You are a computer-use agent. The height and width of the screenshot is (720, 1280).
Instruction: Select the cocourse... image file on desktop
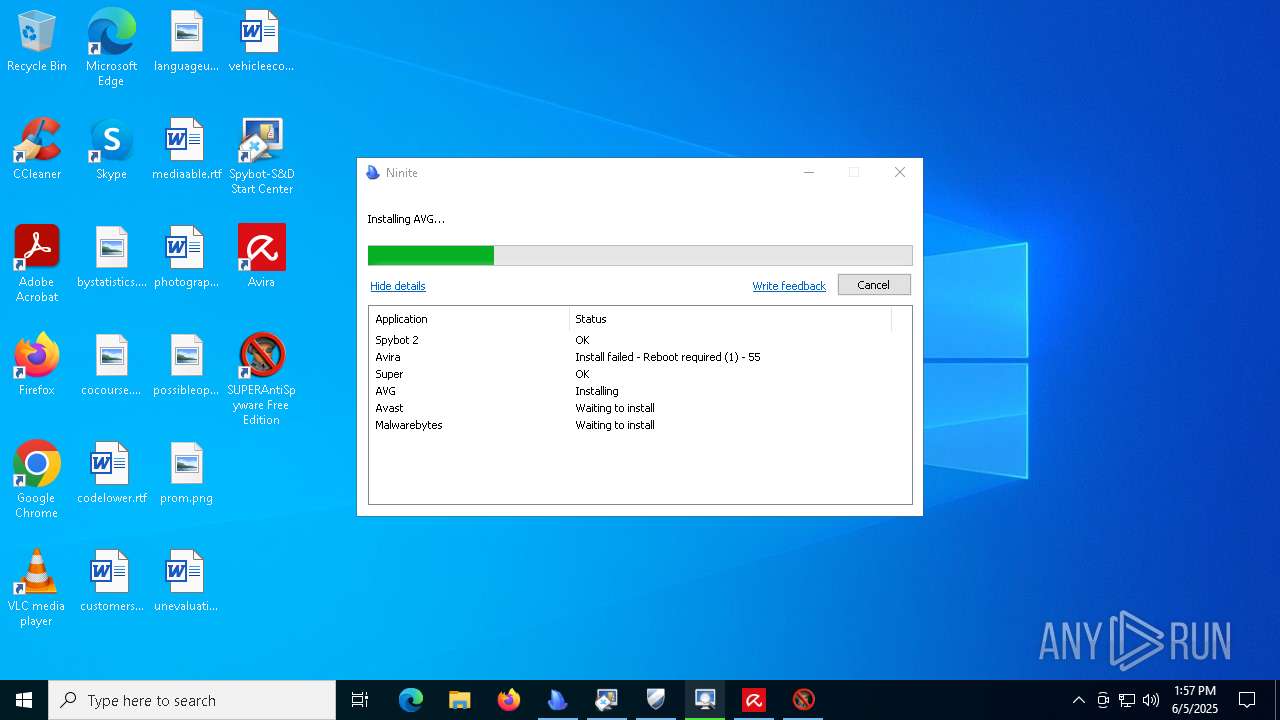[111, 366]
